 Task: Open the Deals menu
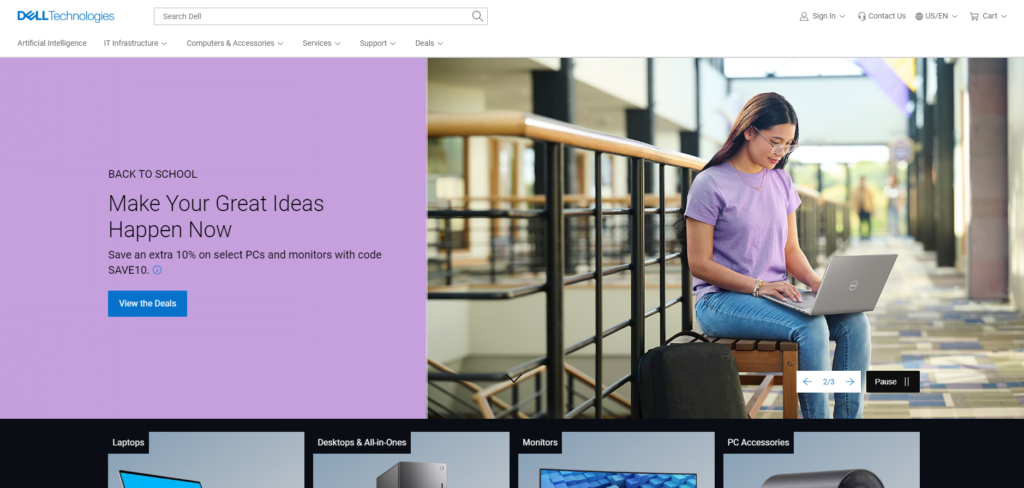(428, 43)
